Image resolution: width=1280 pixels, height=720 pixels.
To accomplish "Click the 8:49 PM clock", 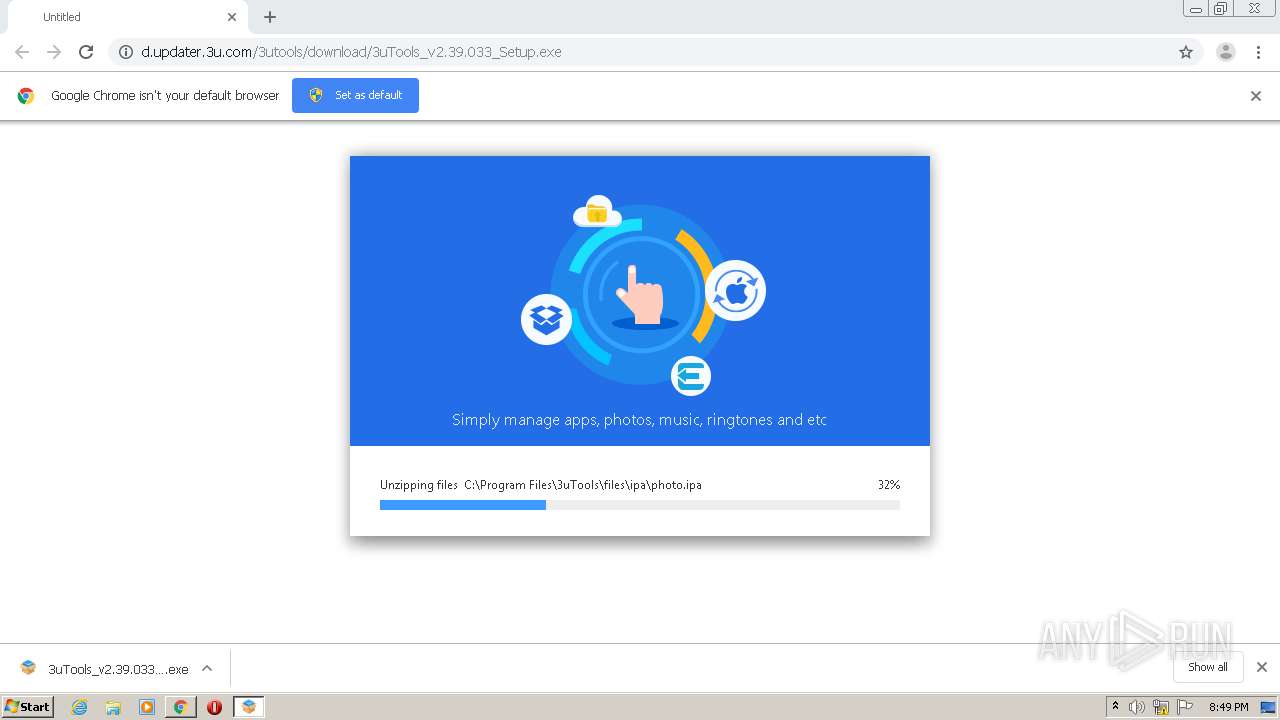I will (x=1228, y=707).
